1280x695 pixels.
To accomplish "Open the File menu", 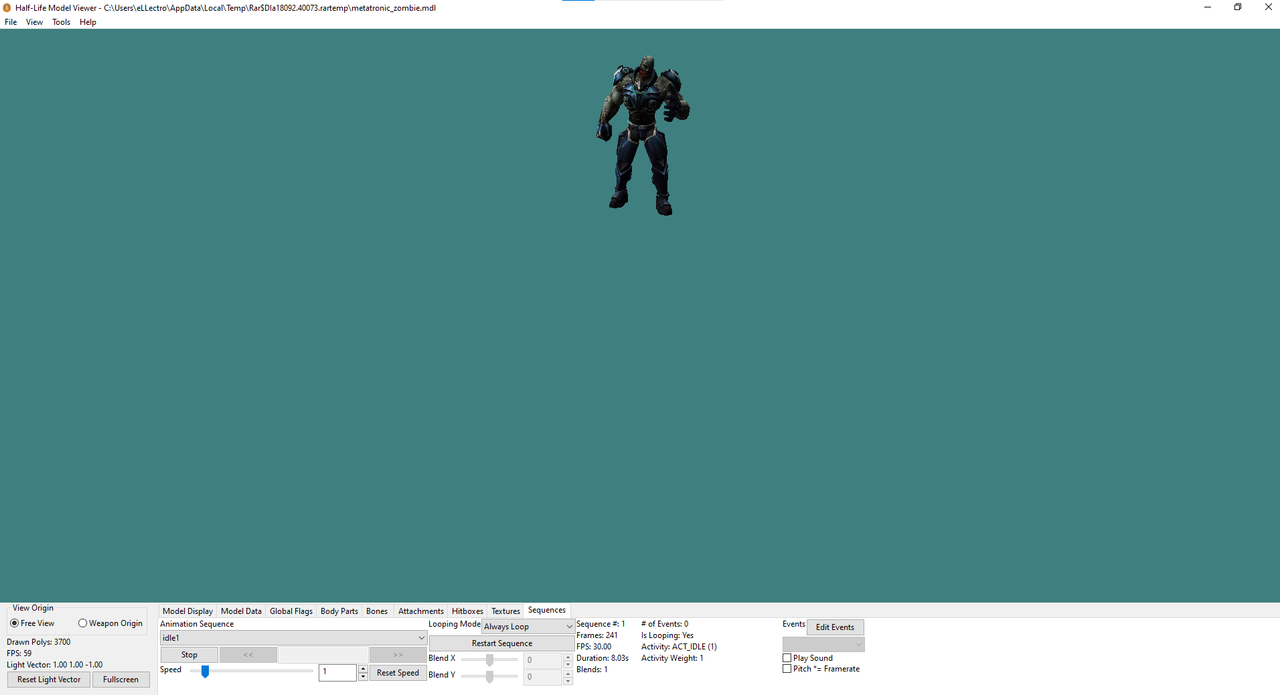I will pyautogui.click(x=11, y=22).
